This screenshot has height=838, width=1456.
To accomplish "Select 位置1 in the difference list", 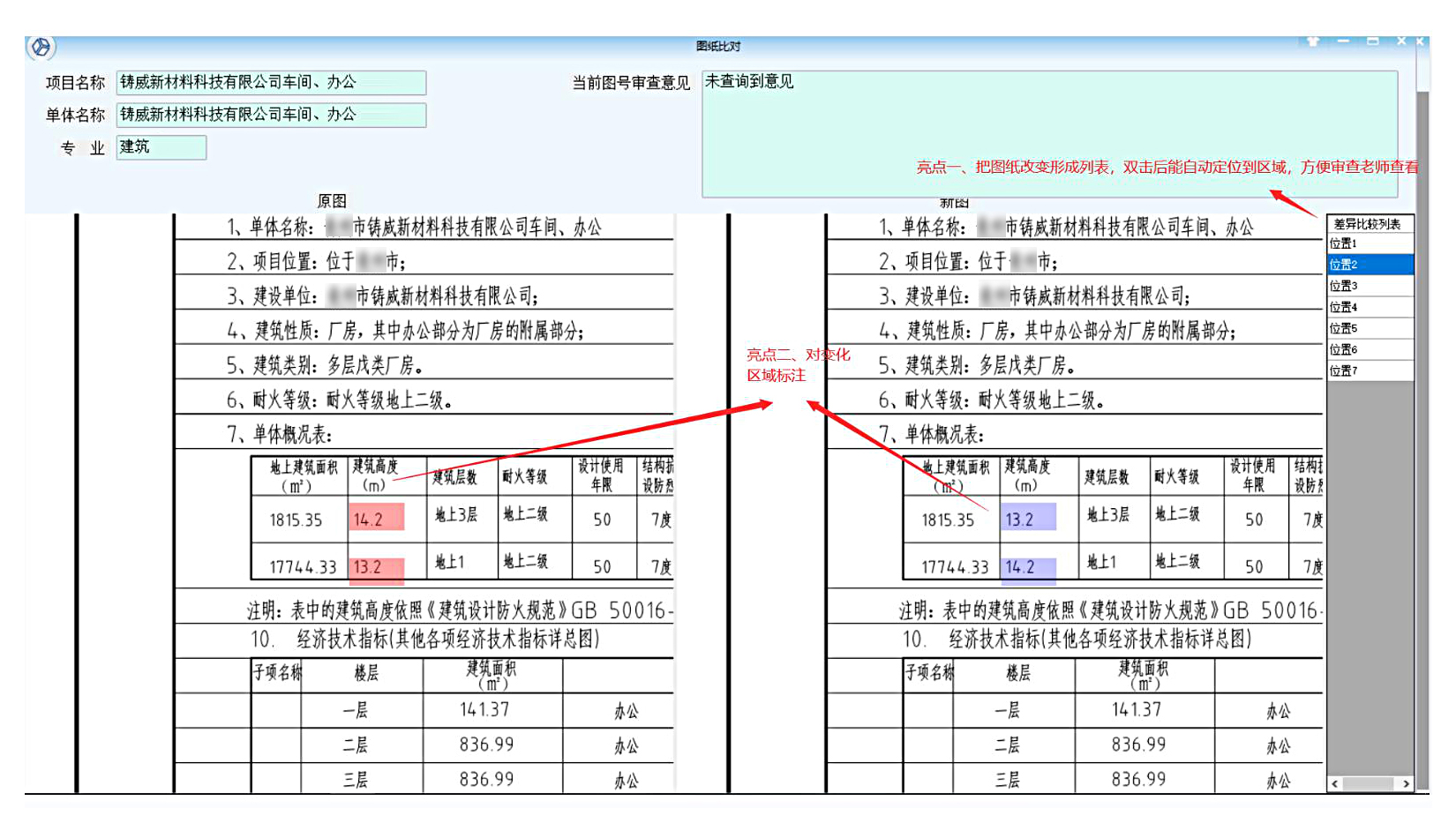I will (1370, 243).
